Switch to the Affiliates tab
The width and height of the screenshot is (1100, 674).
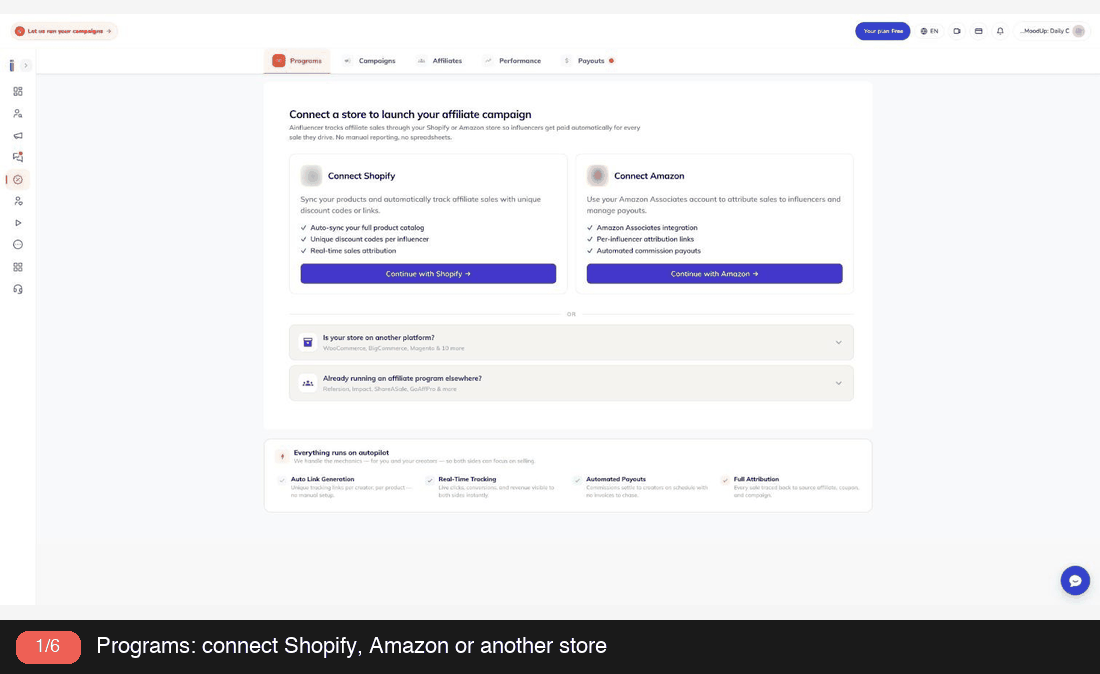tap(439, 61)
